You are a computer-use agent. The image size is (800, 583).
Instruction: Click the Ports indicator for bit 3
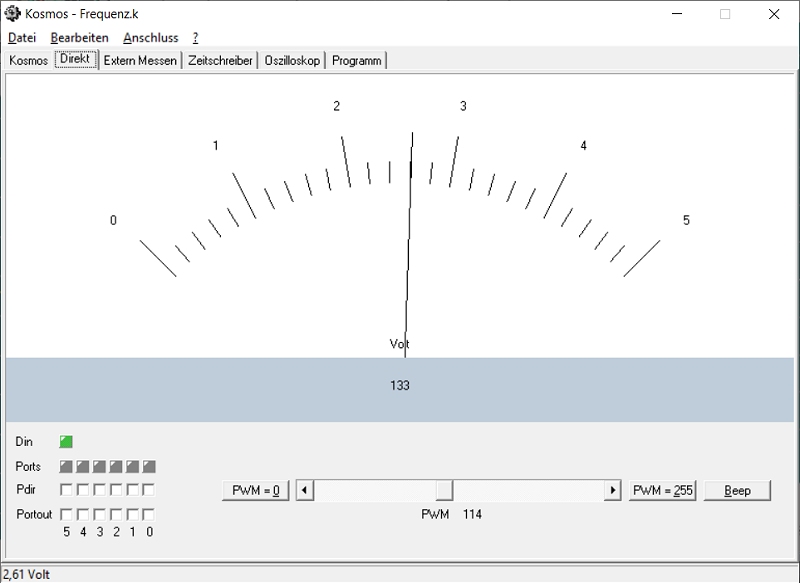(x=99, y=466)
